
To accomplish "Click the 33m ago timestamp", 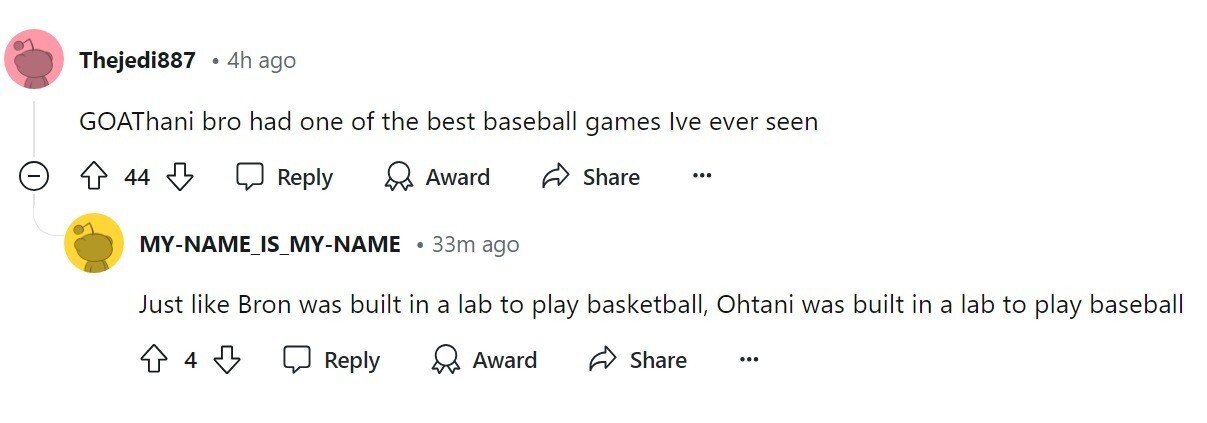I will click(475, 244).
